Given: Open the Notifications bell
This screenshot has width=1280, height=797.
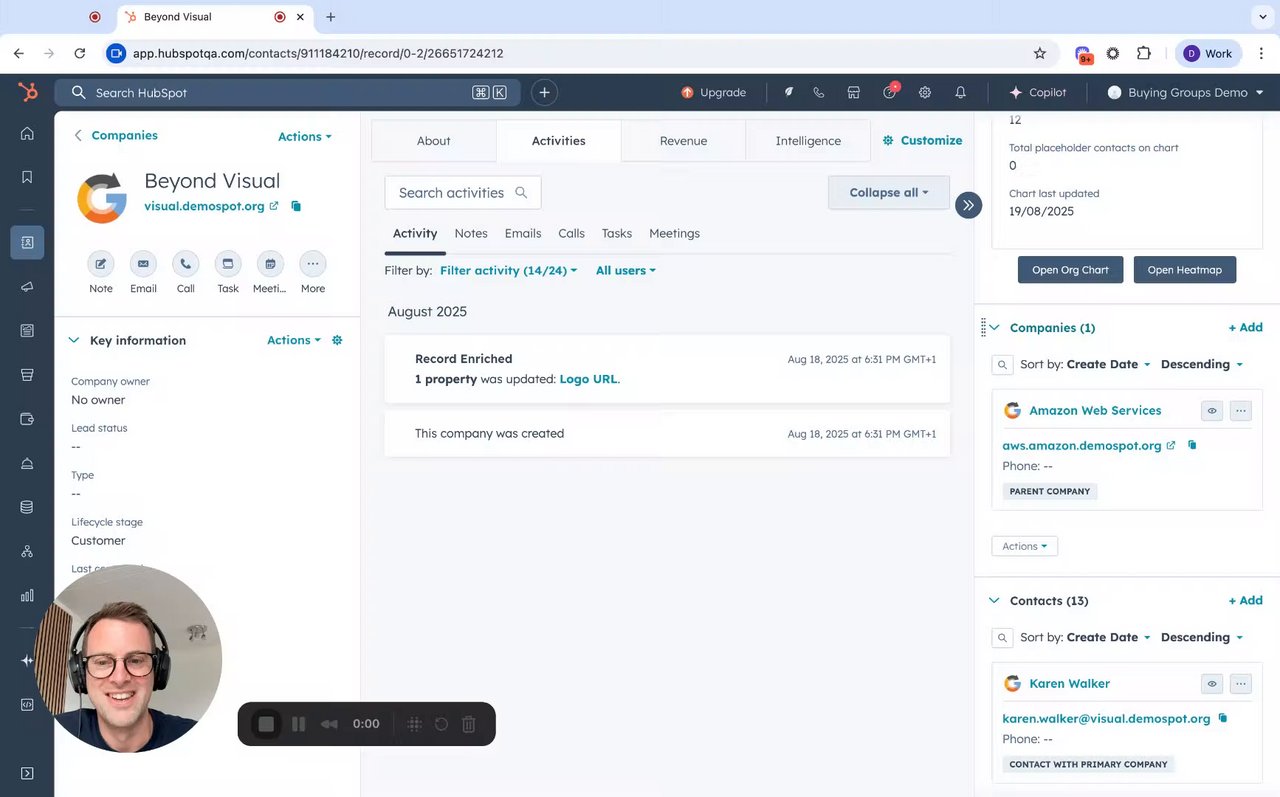Looking at the screenshot, I should (x=960, y=92).
